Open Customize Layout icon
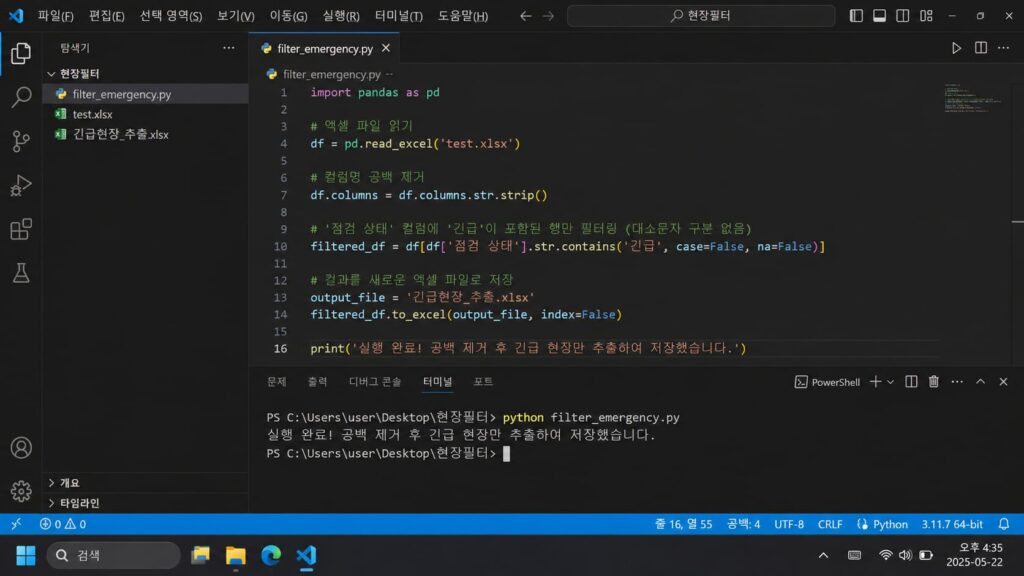This screenshot has height=576, width=1024. tap(926, 16)
